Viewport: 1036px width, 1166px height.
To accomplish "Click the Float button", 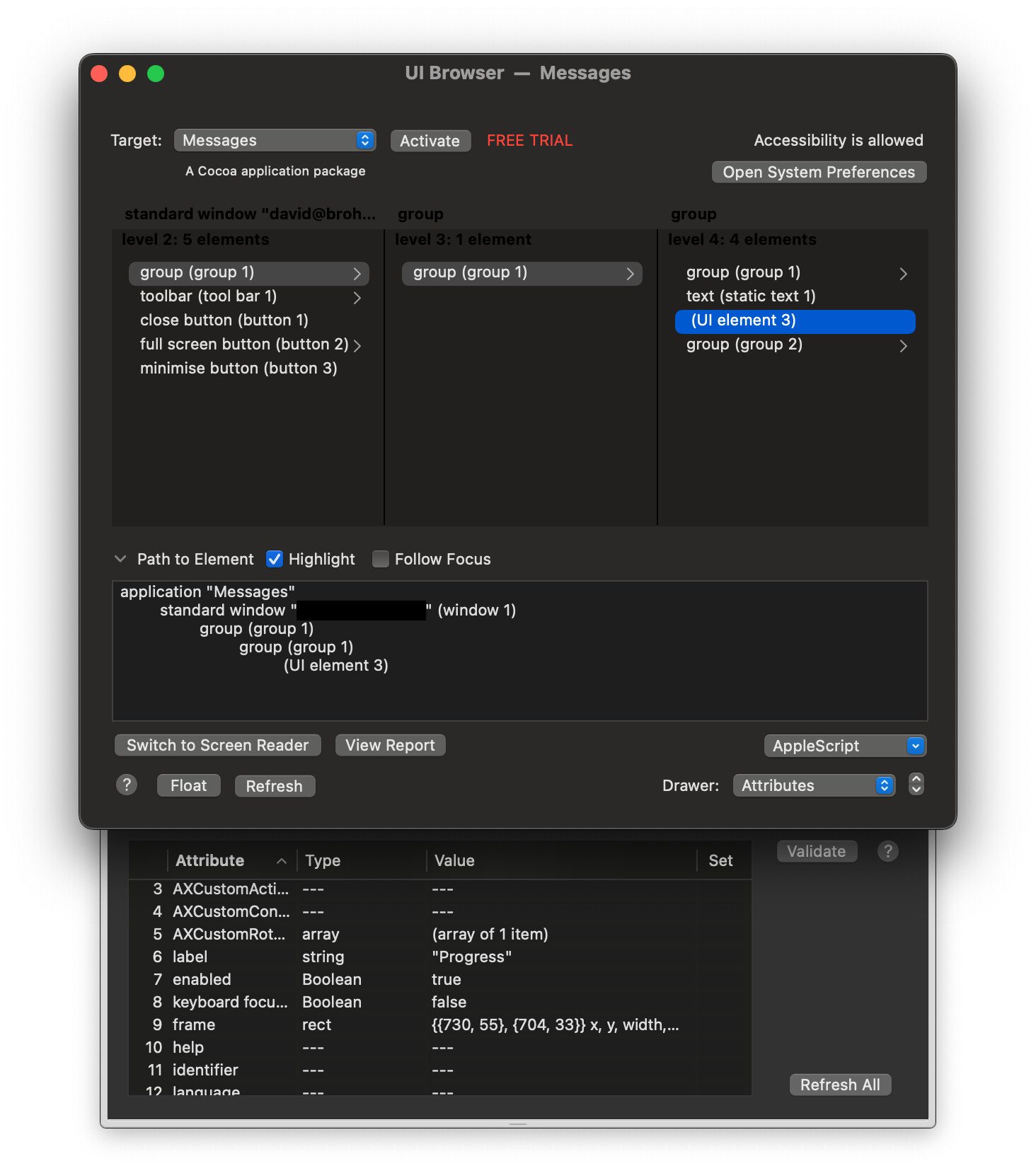I will coord(189,785).
